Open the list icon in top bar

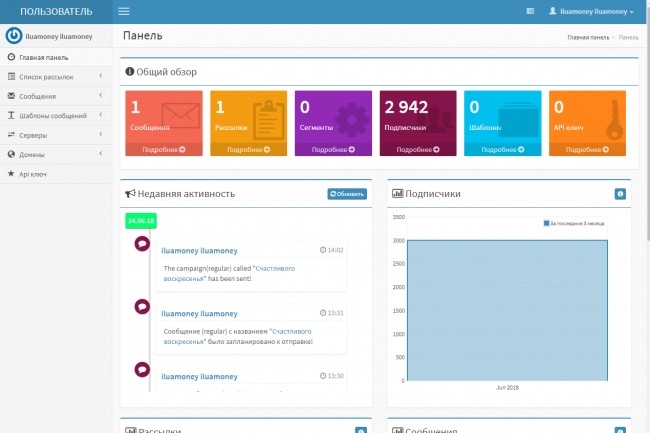click(530, 11)
